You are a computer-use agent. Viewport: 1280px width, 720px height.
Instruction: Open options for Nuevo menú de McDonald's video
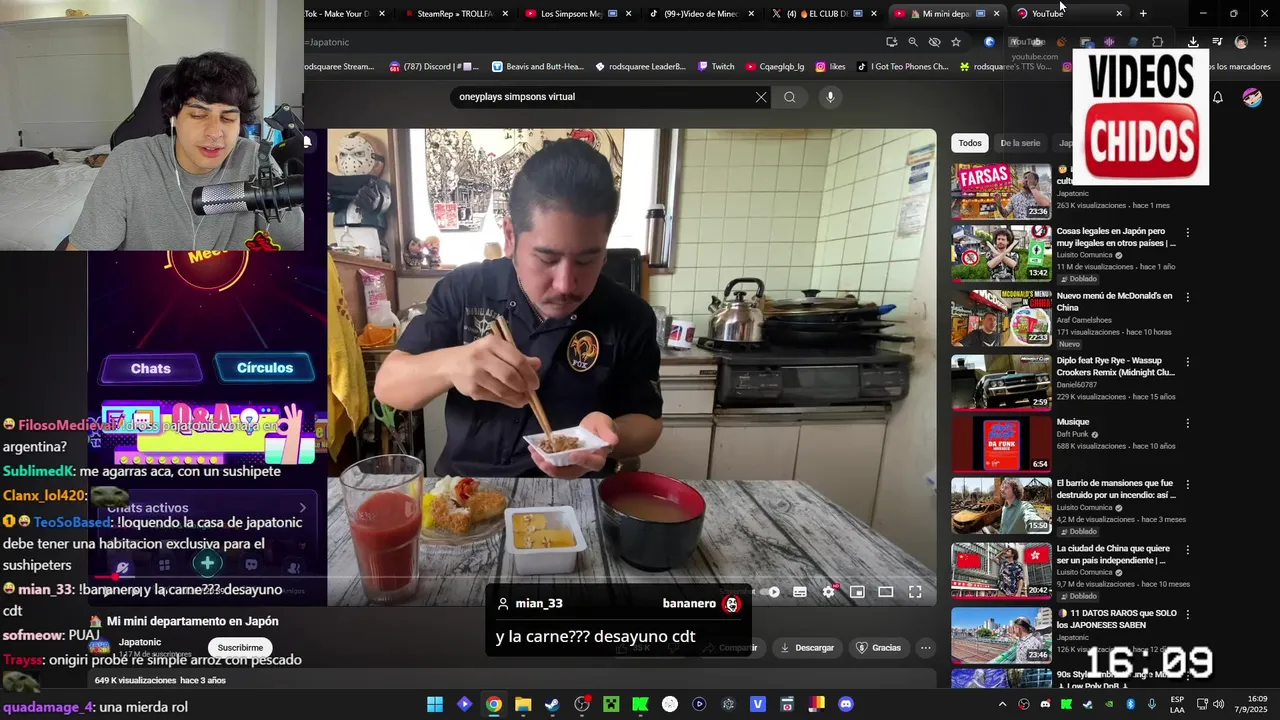[x=1188, y=297]
